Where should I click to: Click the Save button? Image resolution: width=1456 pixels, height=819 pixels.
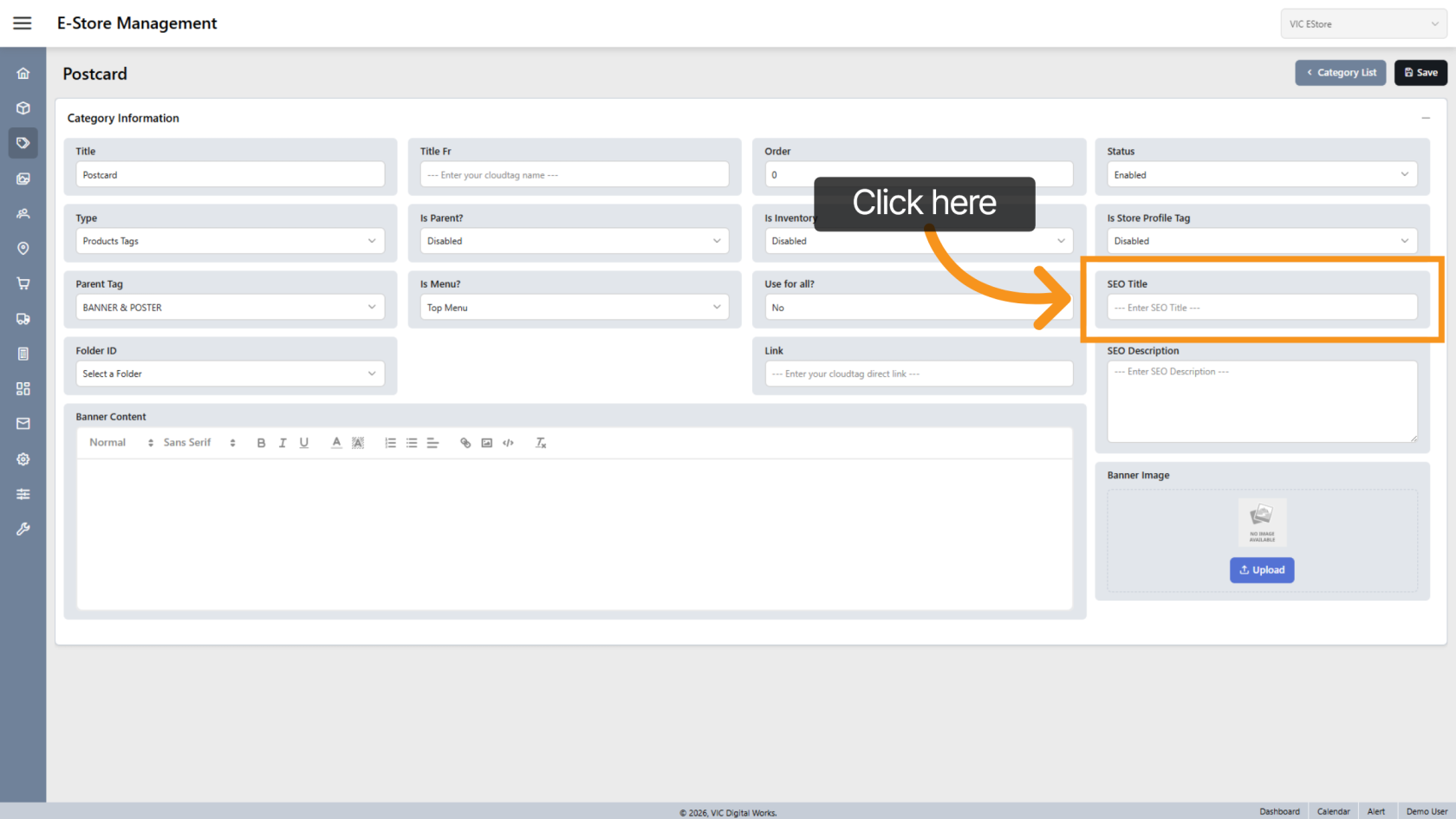(1420, 73)
